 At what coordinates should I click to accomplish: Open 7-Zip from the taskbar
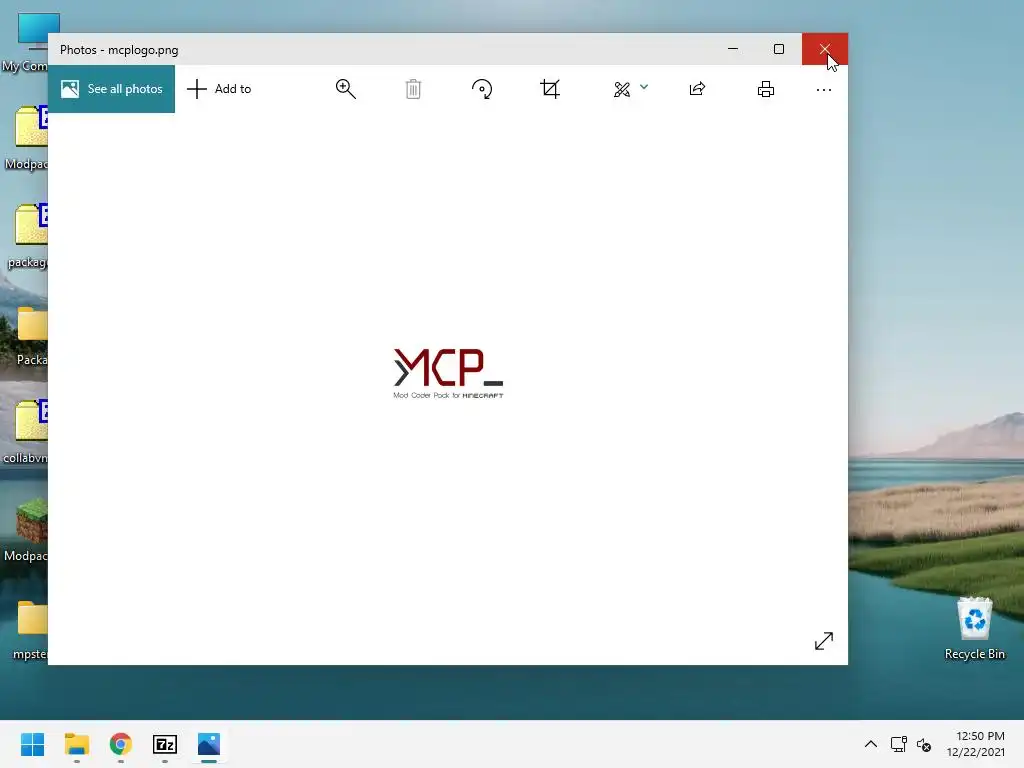point(165,744)
